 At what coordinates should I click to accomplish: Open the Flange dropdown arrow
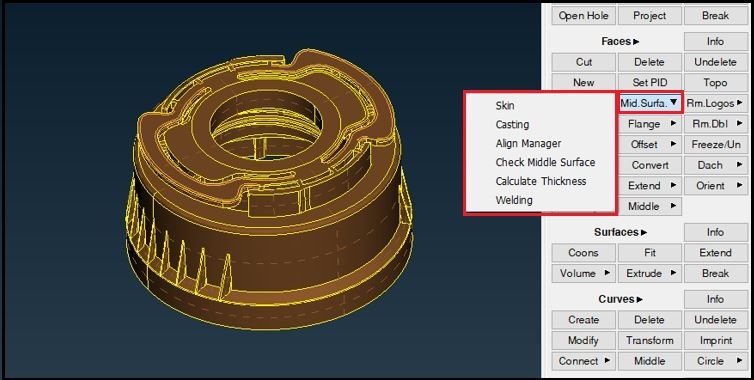click(x=649, y=124)
